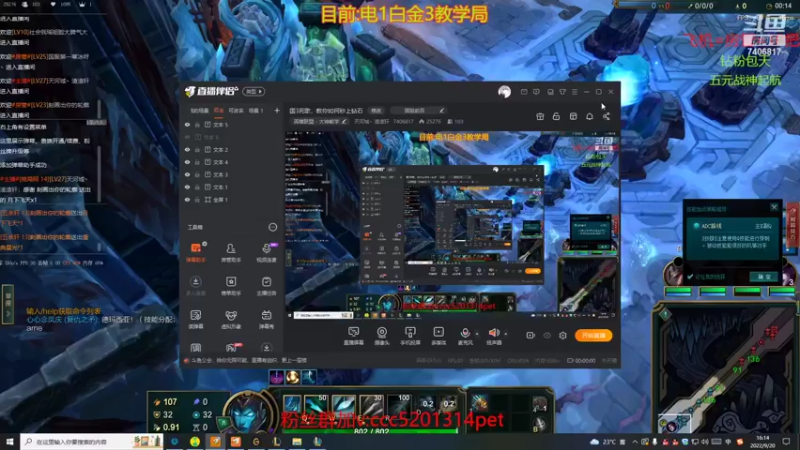Mute the 扬声器 speaker

[493, 333]
